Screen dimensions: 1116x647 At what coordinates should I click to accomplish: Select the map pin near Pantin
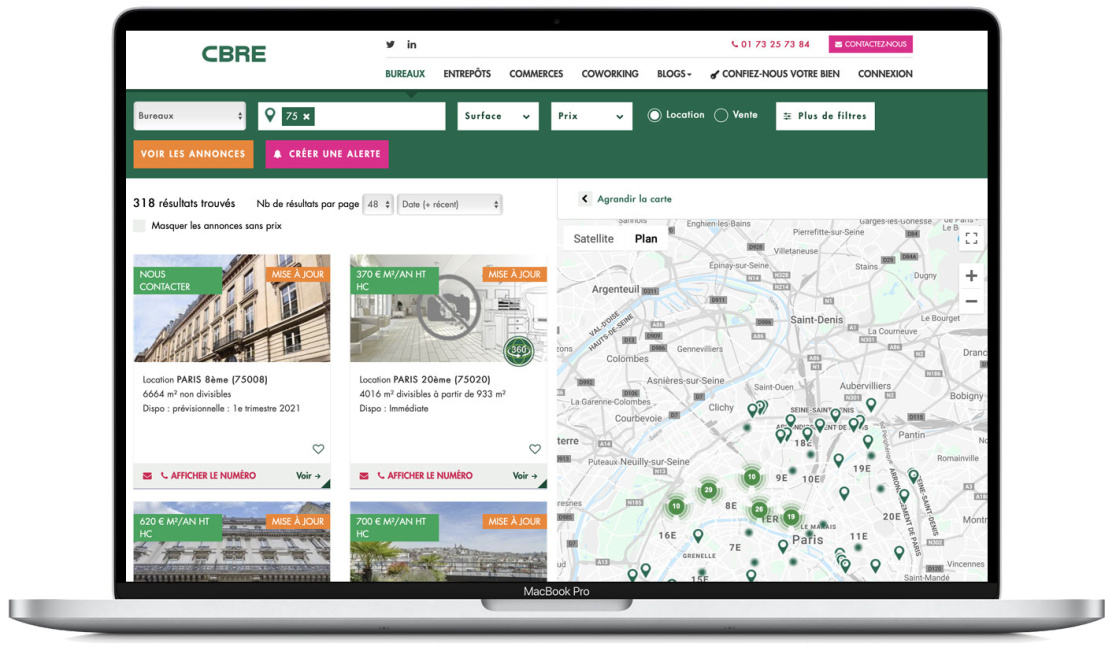pos(868,441)
